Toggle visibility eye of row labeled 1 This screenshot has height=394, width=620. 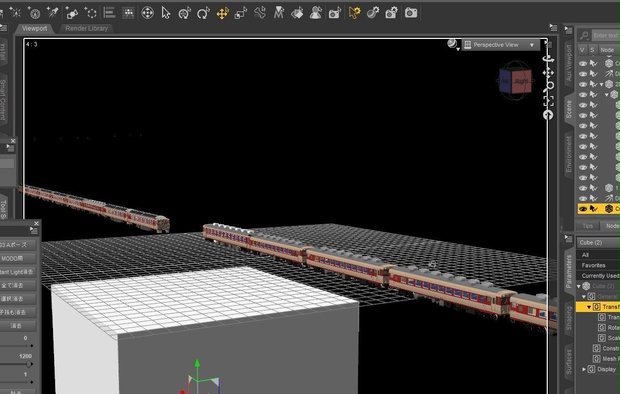pyautogui.click(x=583, y=188)
